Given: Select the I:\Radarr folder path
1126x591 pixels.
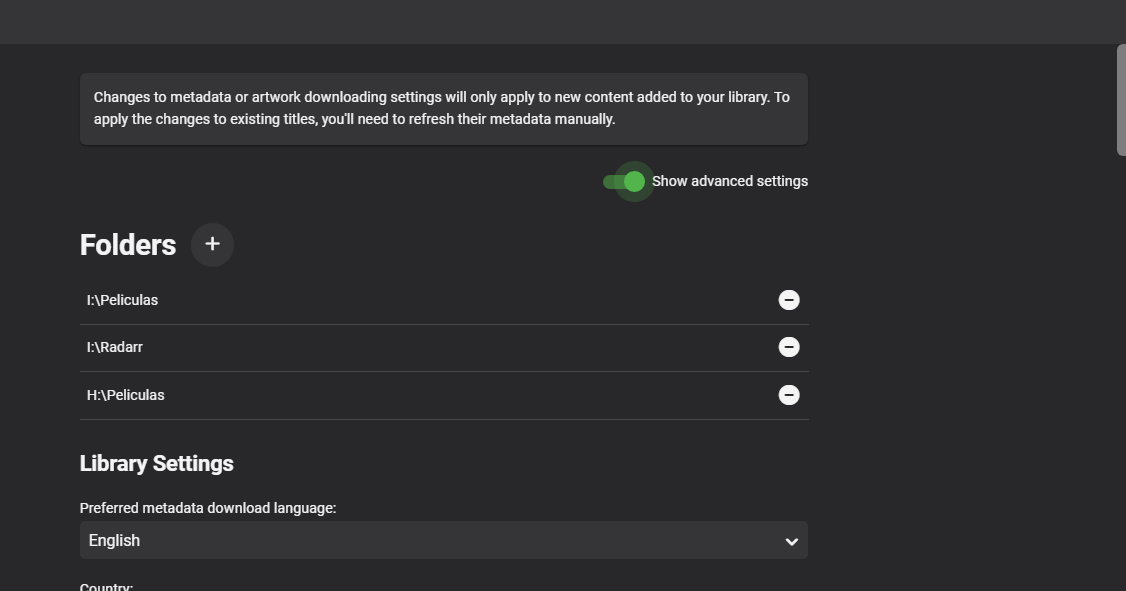Looking at the screenshot, I should point(115,347).
